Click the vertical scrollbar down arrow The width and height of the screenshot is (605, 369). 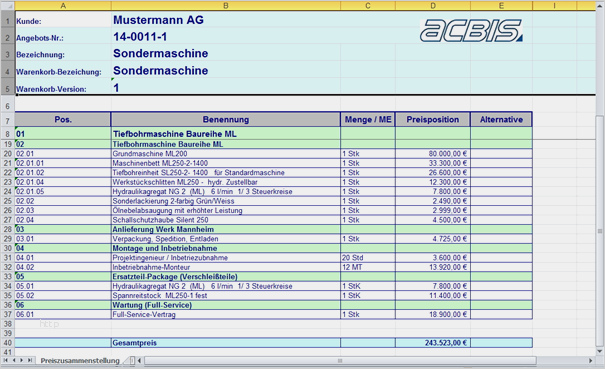point(600,351)
